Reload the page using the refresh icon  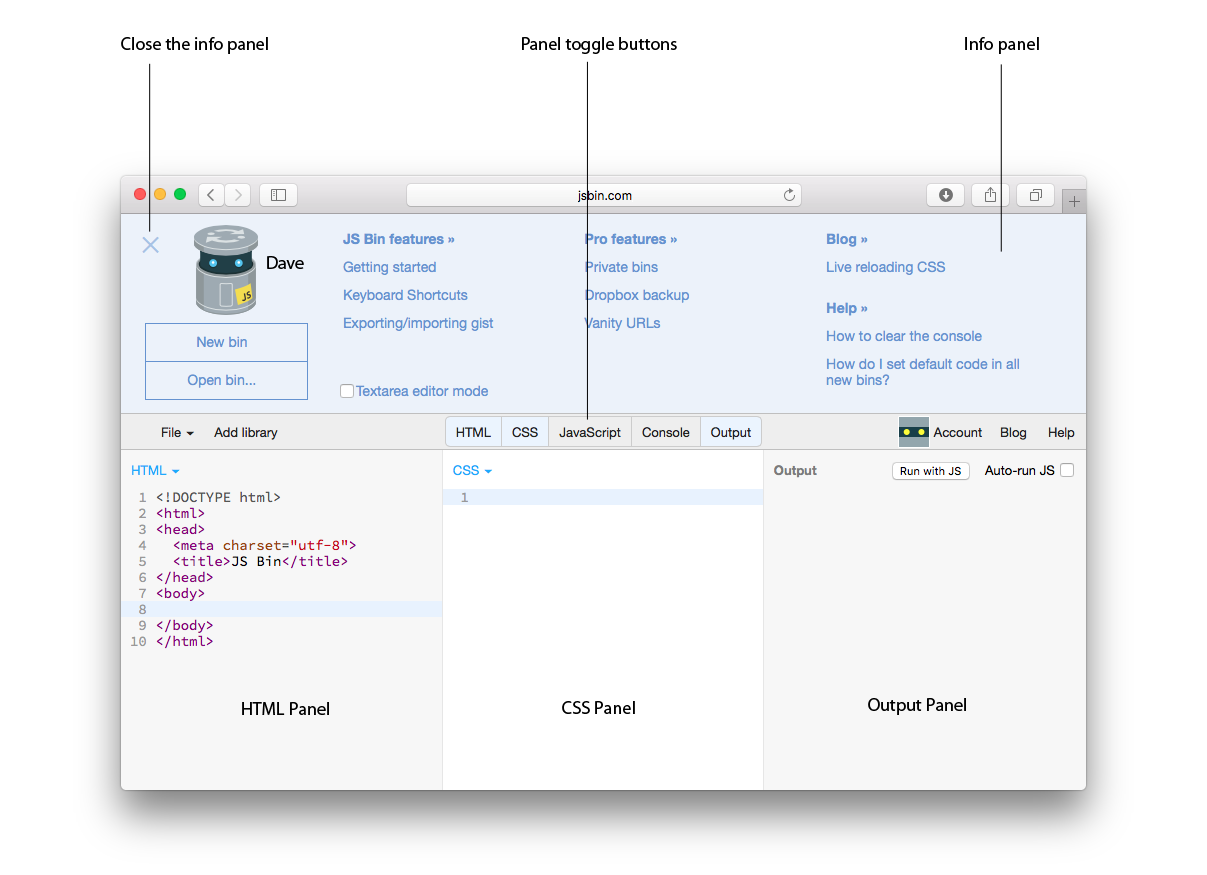point(789,195)
